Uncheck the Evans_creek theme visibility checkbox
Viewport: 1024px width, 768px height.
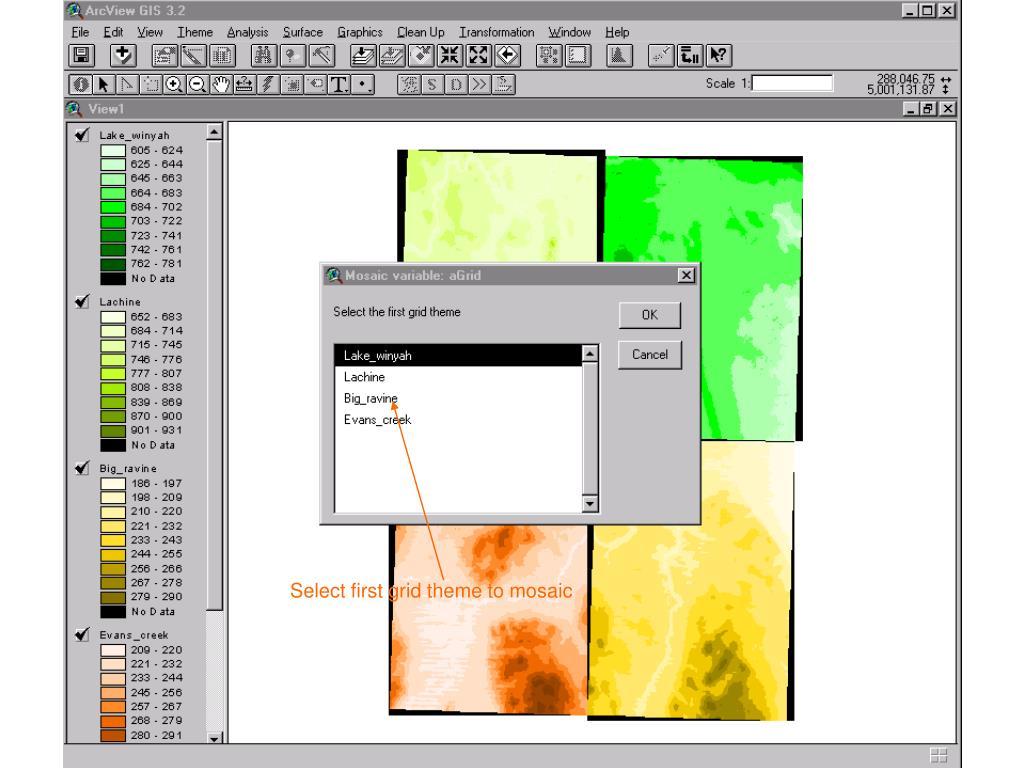pyautogui.click(x=82, y=635)
